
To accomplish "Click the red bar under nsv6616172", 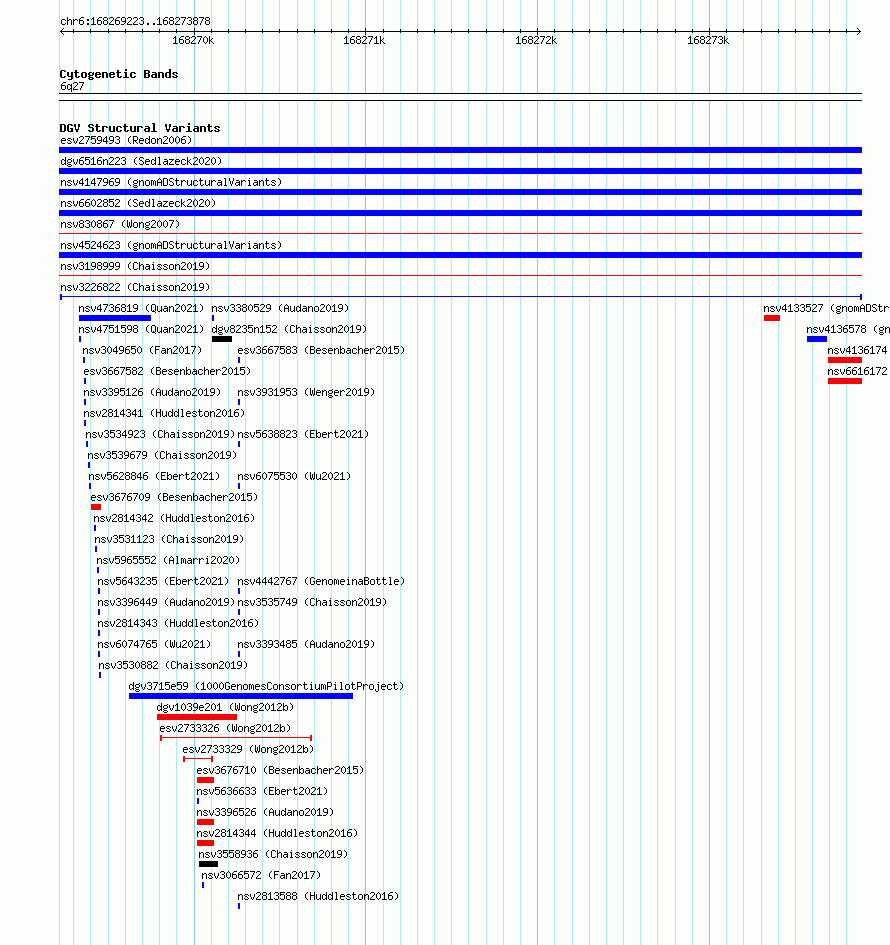I will coord(845,381).
